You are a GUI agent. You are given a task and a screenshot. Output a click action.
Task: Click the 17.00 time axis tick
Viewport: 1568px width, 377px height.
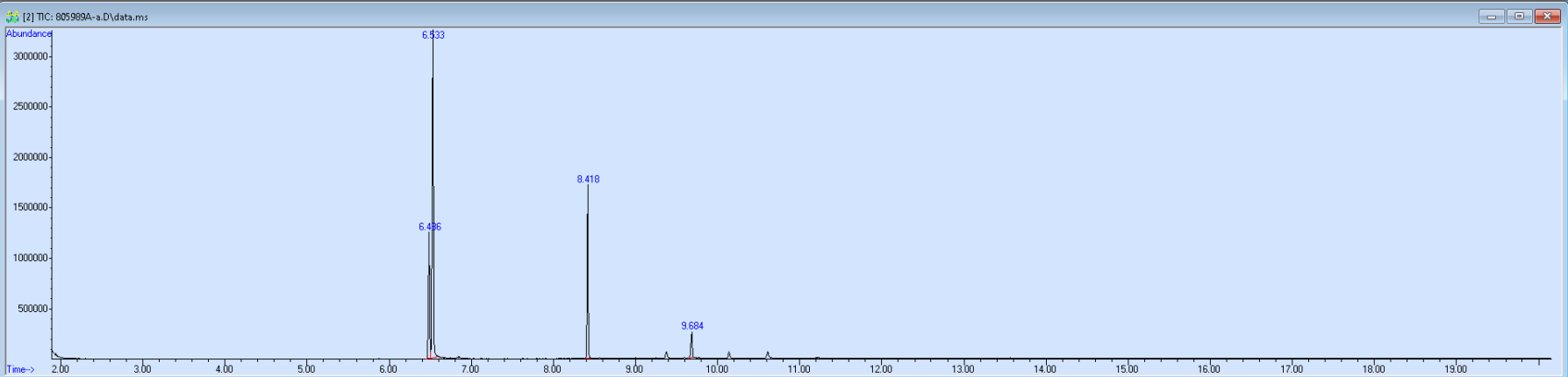coord(1292,369)
